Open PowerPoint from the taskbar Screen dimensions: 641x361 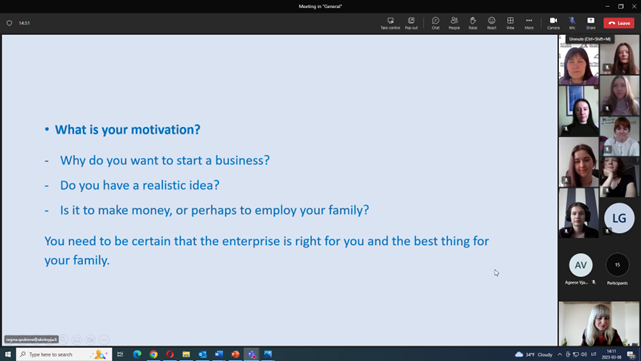[235, 354]
